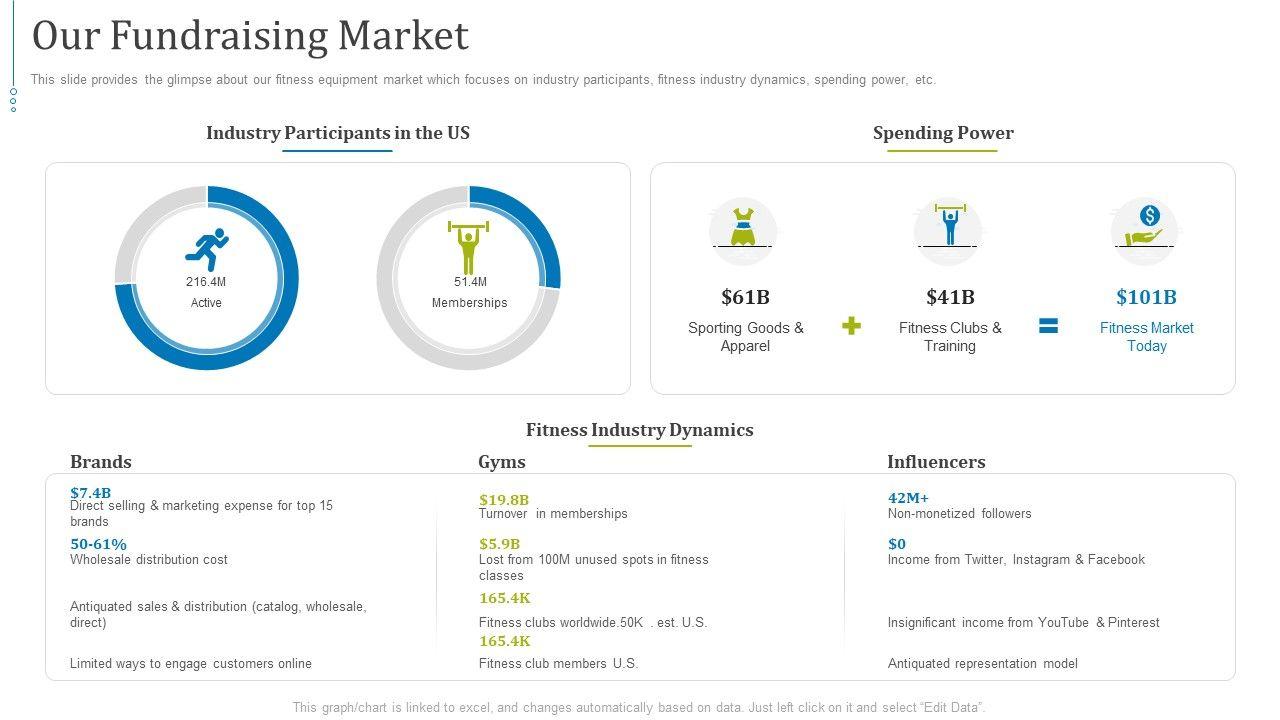The image size is (1280, 720).
Task: Click the Fitness Industry Dynamics heading
Action: click(x=639, y=430)
